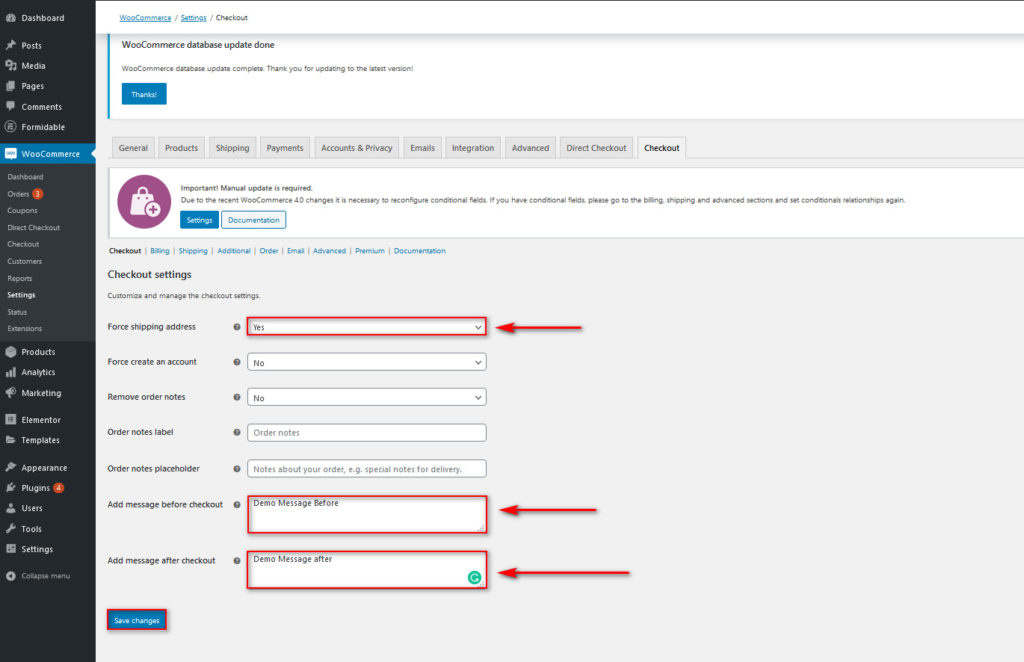Viewport: 1024px width, 662px height.
Task: Click help icon beside Force shipping address
Action: (x=237, y=327)
